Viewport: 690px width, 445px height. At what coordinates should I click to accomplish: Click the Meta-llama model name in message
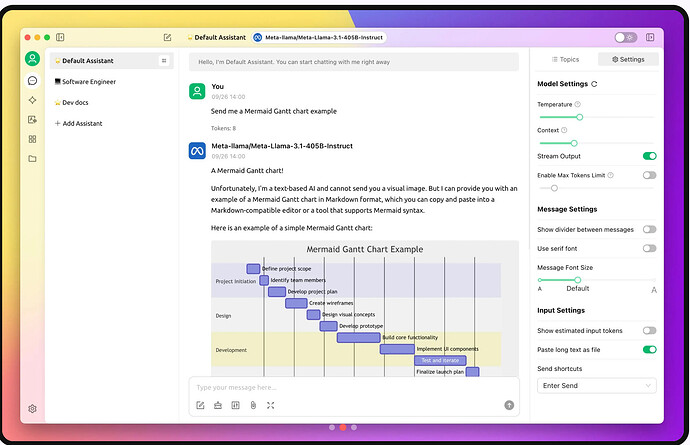coord(282,146)
